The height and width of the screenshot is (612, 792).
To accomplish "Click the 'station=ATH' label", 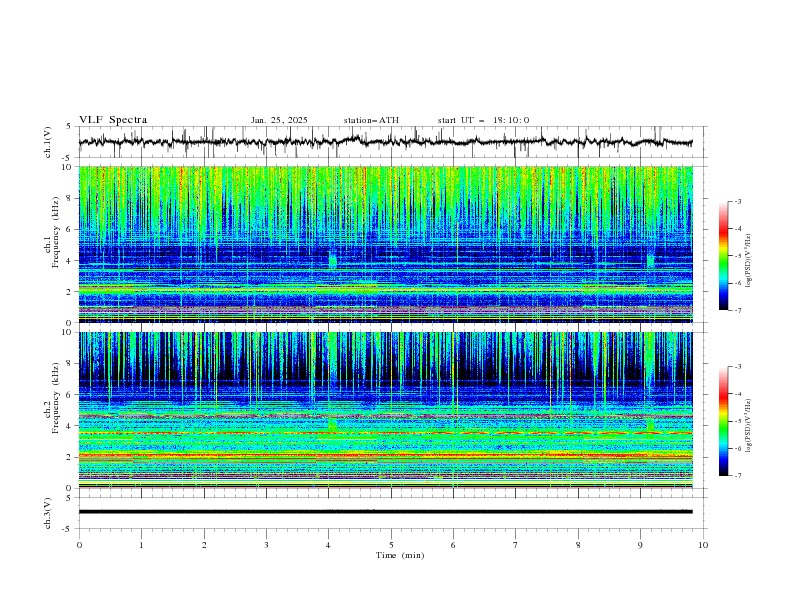I will click(371, 120).
